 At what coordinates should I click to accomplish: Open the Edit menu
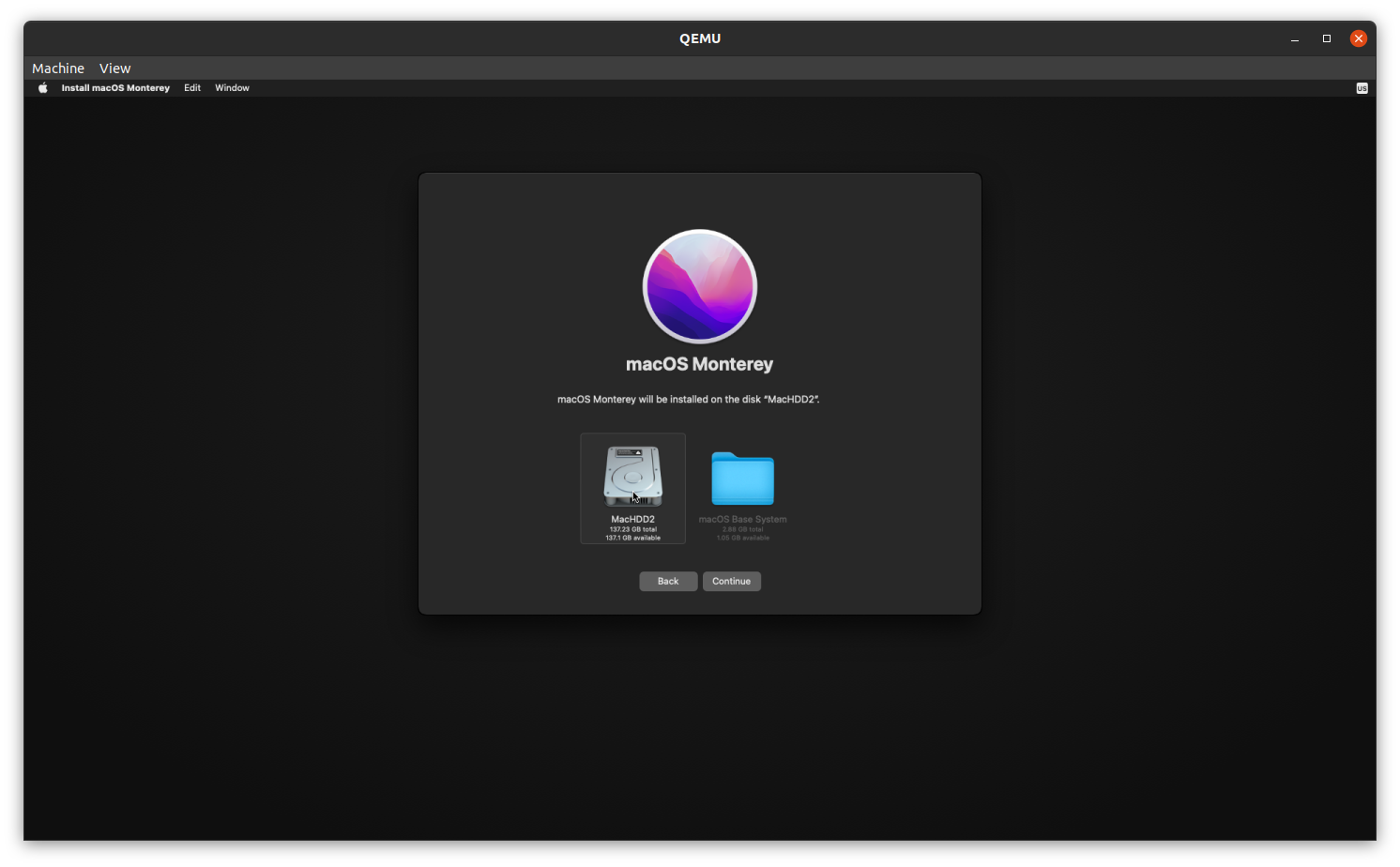coord(192,88)
